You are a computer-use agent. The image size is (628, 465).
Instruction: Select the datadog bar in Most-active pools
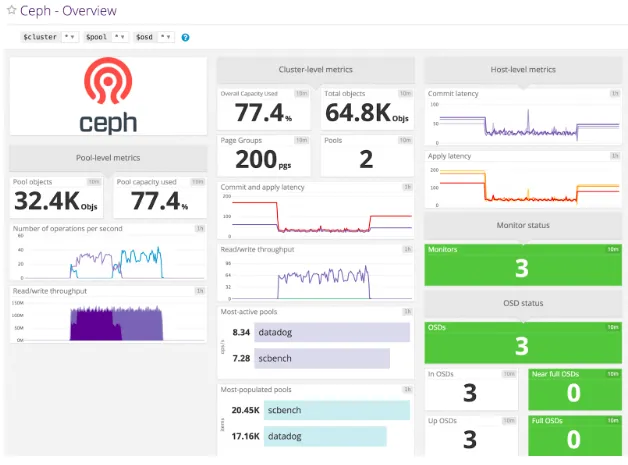(332, 332)
